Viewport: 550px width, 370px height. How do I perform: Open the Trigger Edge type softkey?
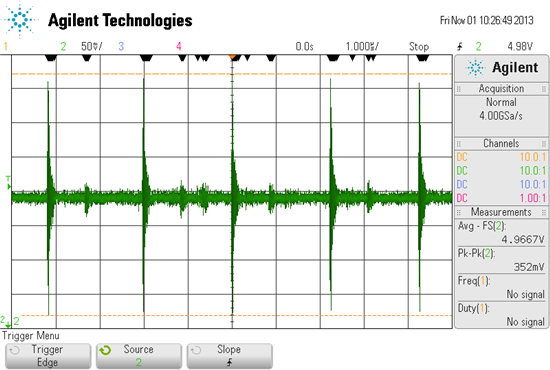[48, 356]
